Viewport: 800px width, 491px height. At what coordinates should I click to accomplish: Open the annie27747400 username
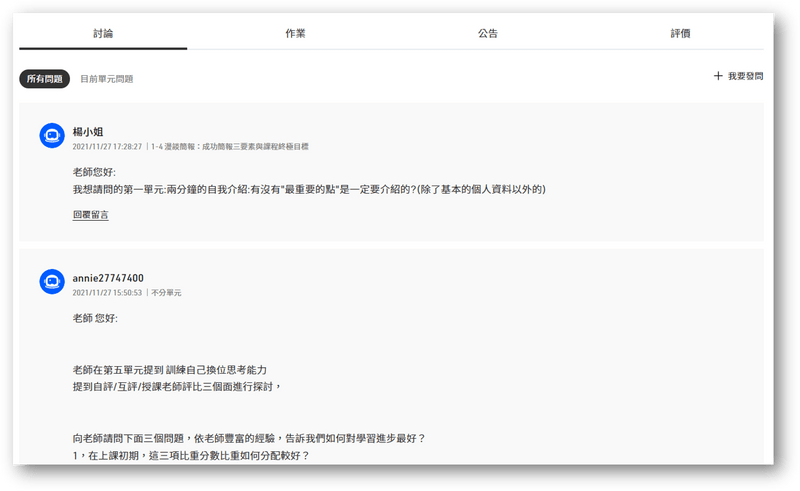(108, 278)
